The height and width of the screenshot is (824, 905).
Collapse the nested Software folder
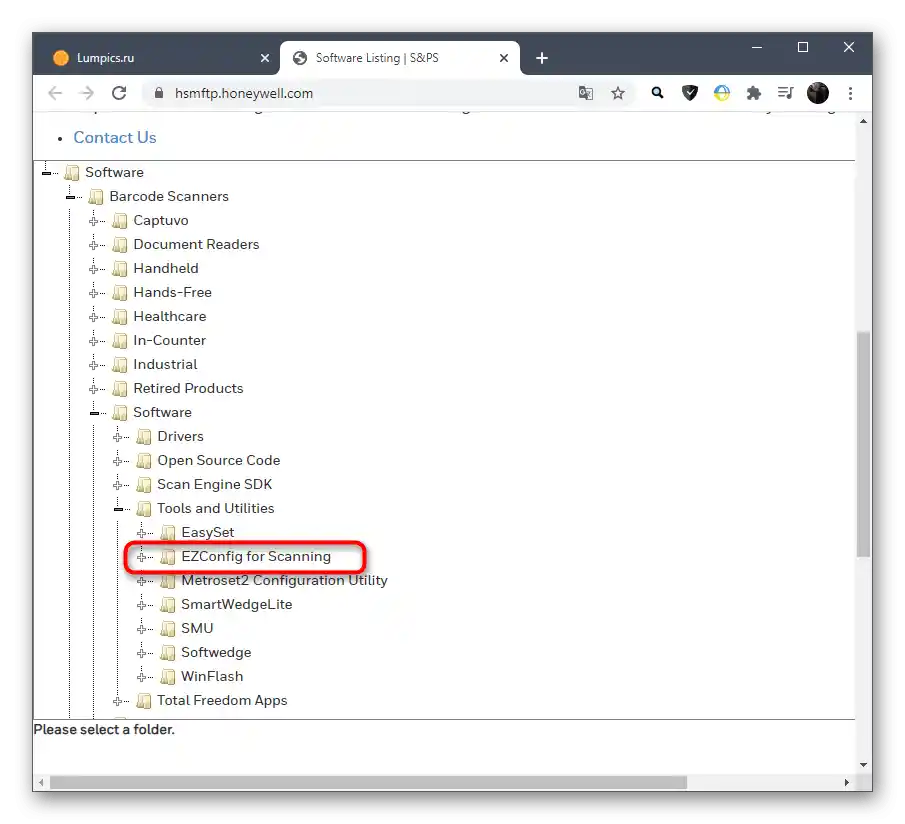(x=95, y=413)
